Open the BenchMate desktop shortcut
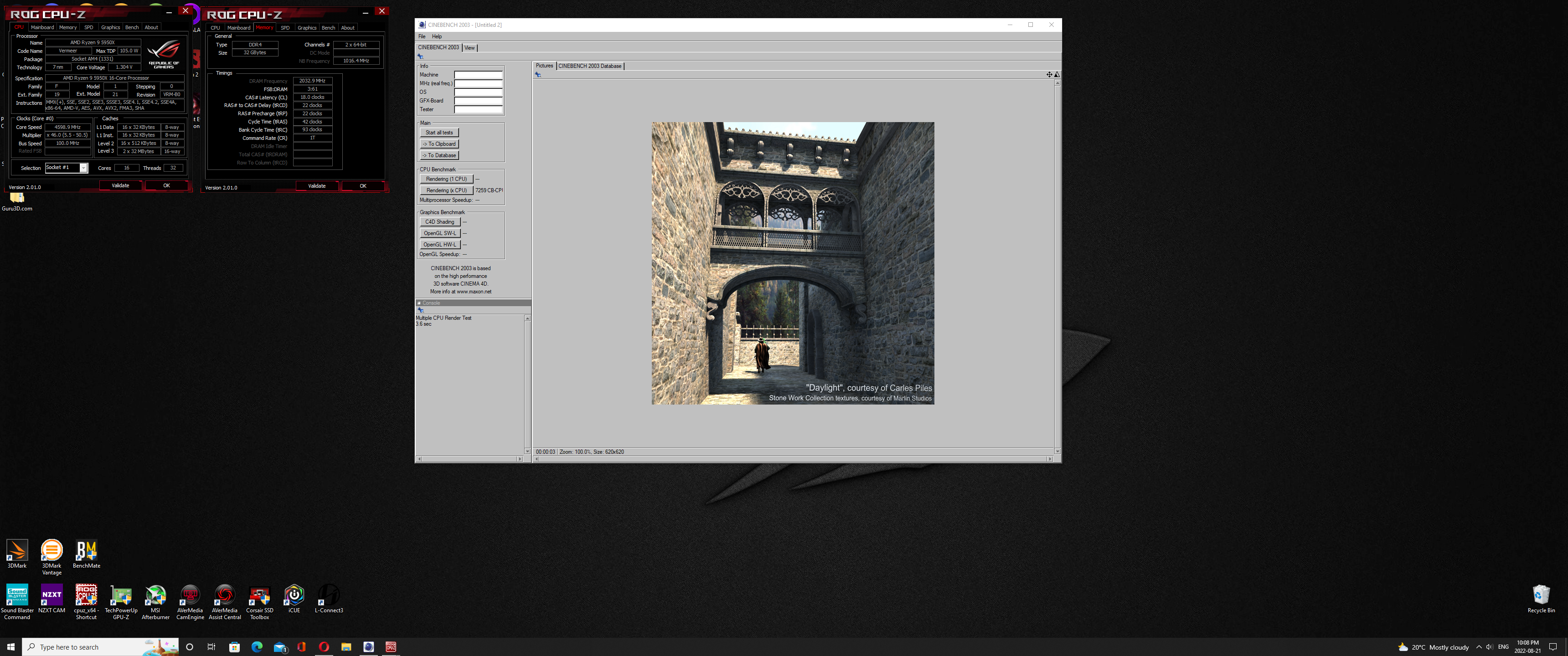 87,554
